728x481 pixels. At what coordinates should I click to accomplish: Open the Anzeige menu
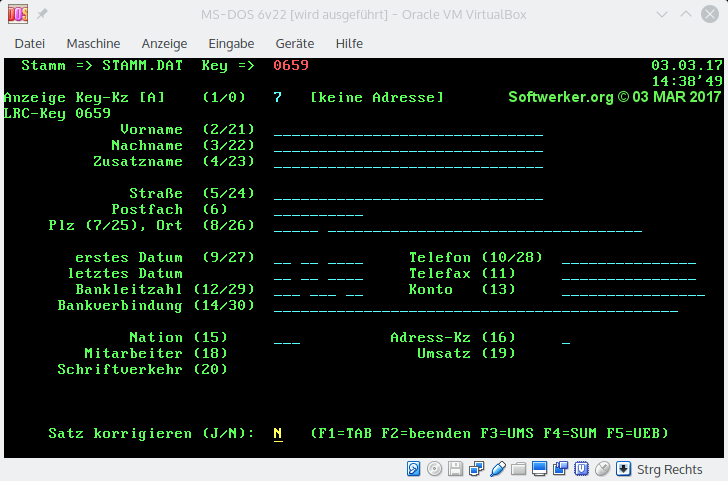point(164,44)
